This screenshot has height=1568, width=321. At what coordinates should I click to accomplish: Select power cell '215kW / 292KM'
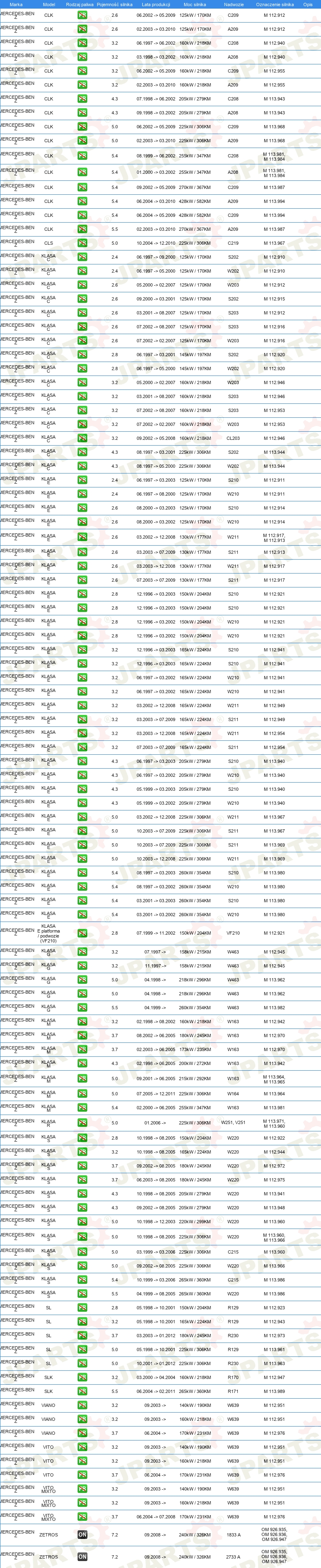pyautogui.click(x=195, y=1079)
